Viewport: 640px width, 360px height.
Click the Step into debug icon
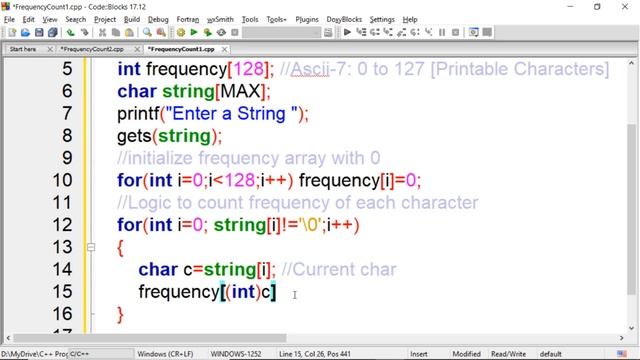coord(388,32)
